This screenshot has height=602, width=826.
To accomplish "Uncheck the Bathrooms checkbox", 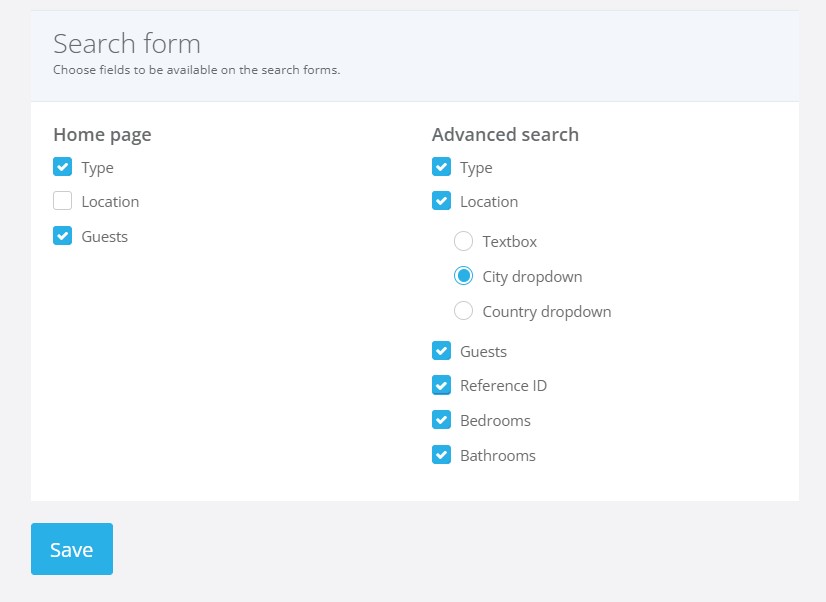I will pos(441,455).
